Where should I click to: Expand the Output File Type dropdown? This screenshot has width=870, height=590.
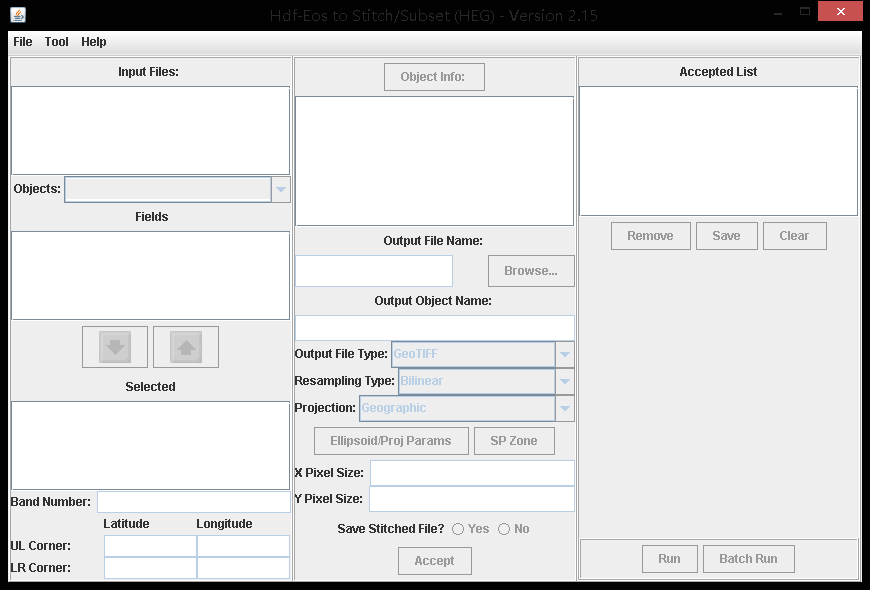[x=564, y=354]
